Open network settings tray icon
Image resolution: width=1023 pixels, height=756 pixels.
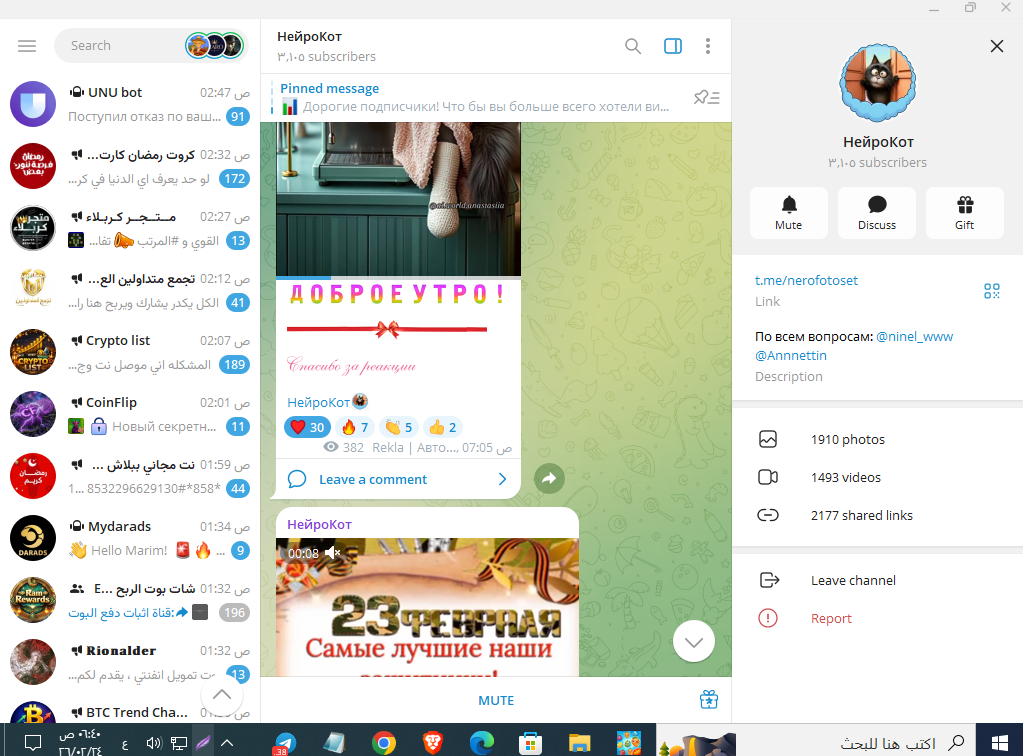click(x=179, y=743)
